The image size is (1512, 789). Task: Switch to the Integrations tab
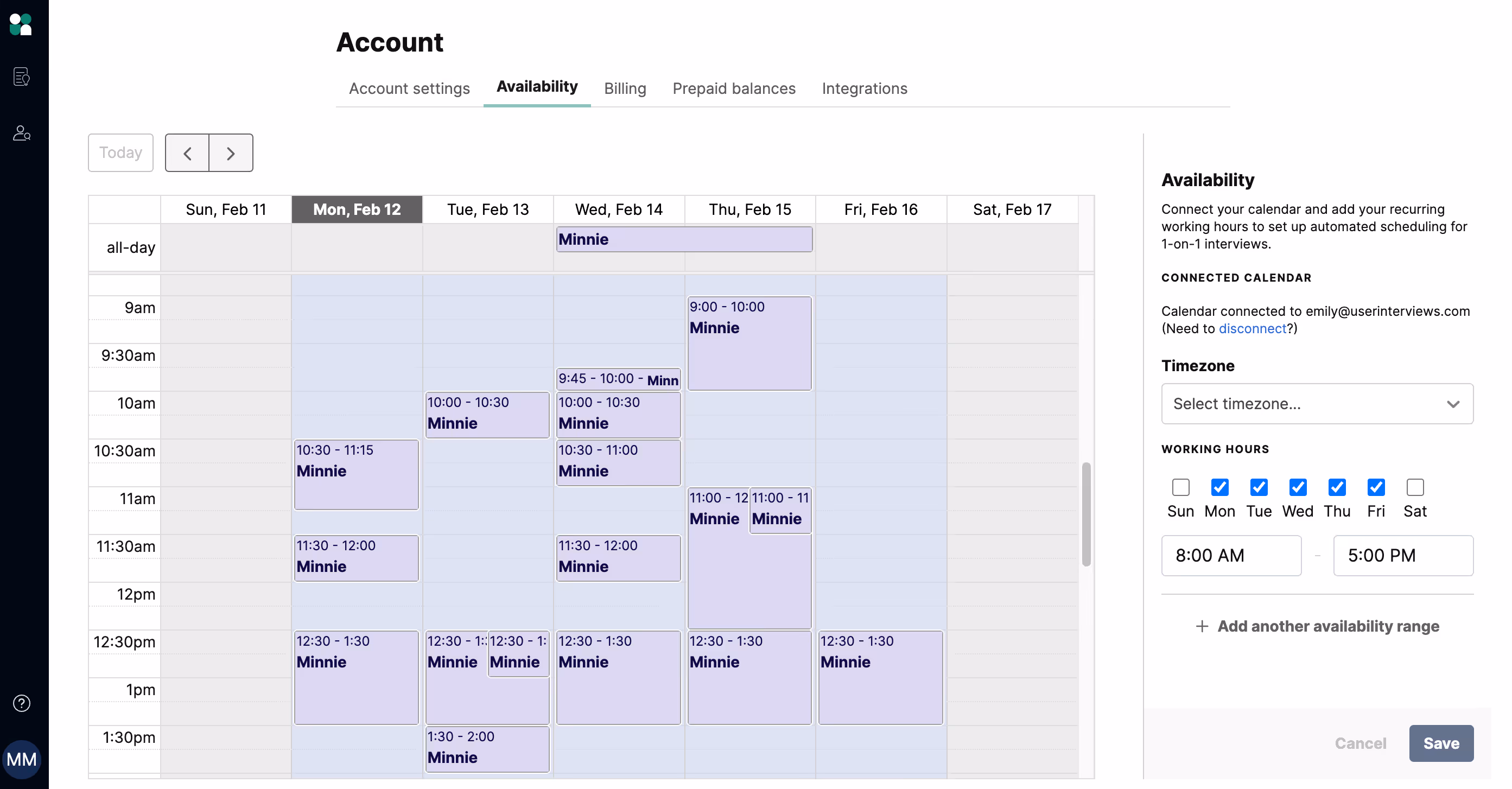(864, 88)
